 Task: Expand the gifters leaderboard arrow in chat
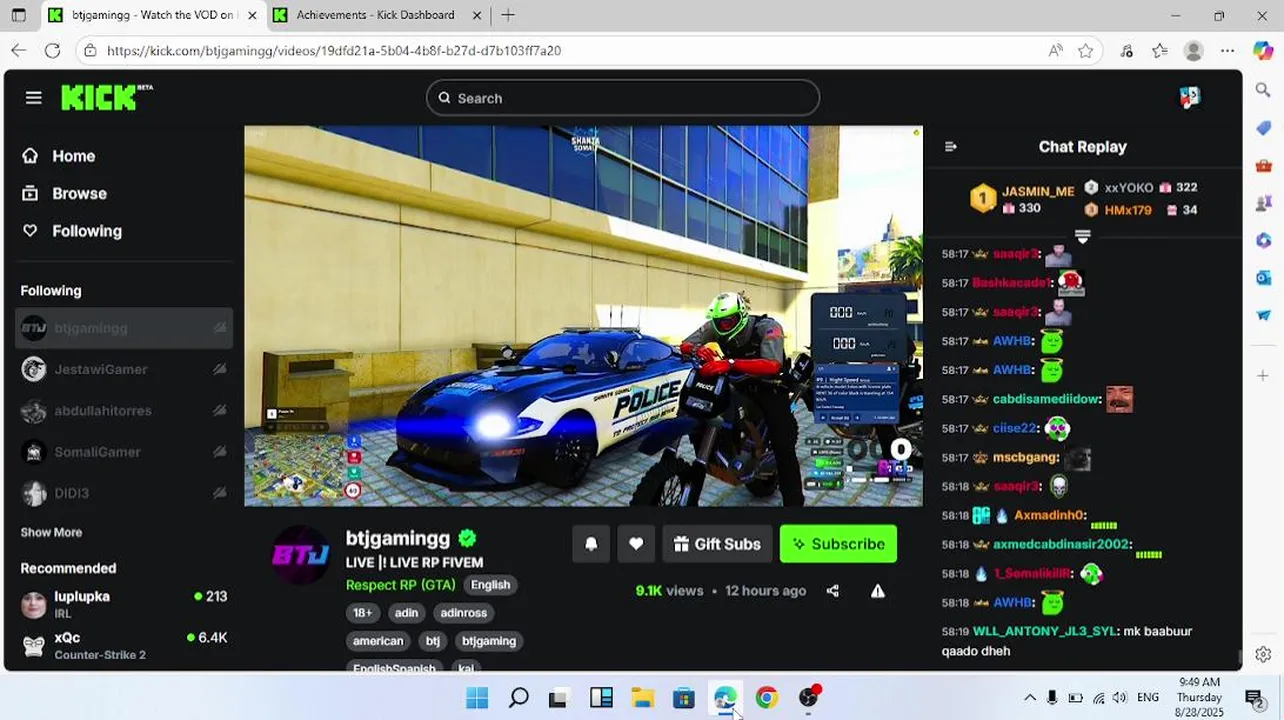click(1082, 237)
